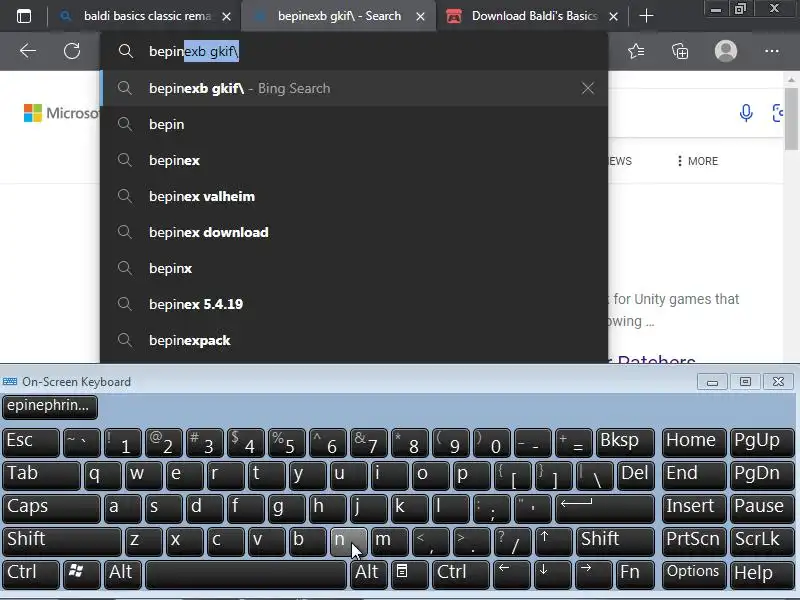
Task: Toggle the Caps lock key
Action: click(51, 508)
